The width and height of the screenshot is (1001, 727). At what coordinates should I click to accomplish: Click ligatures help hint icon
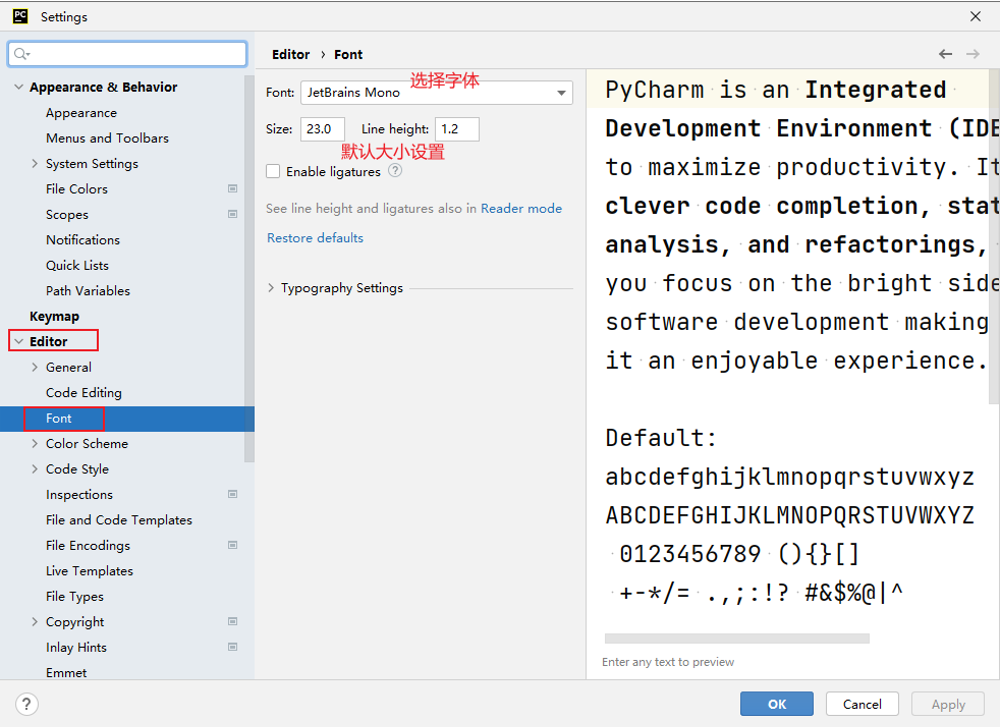[395, 171]
